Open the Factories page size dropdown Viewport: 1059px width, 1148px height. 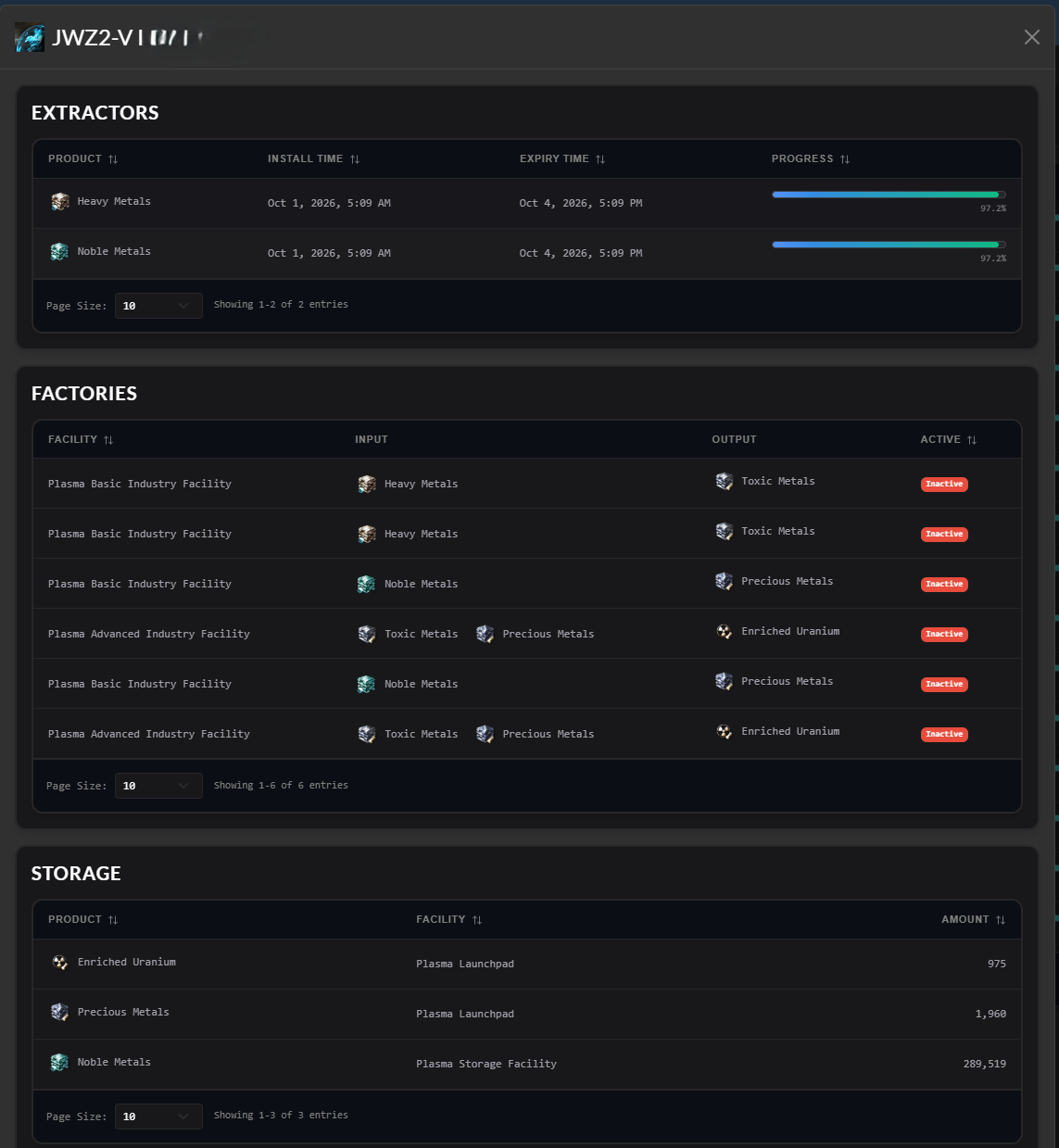[158, 786]
